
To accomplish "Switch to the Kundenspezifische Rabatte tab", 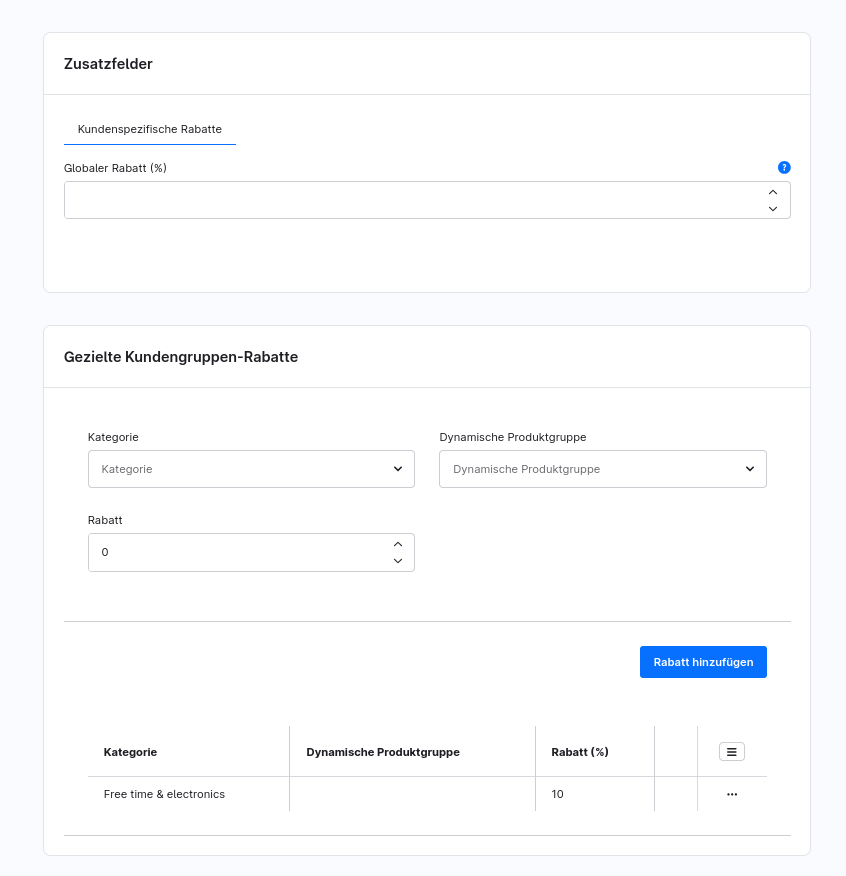I will [150, 129].
